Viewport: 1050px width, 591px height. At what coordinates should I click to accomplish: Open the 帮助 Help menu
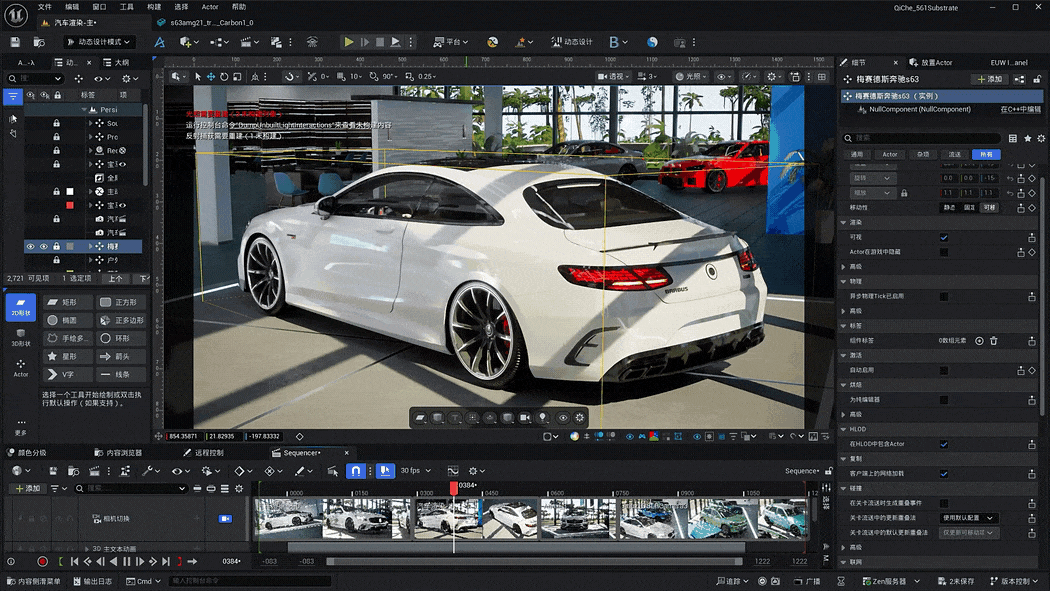(238, 7)
